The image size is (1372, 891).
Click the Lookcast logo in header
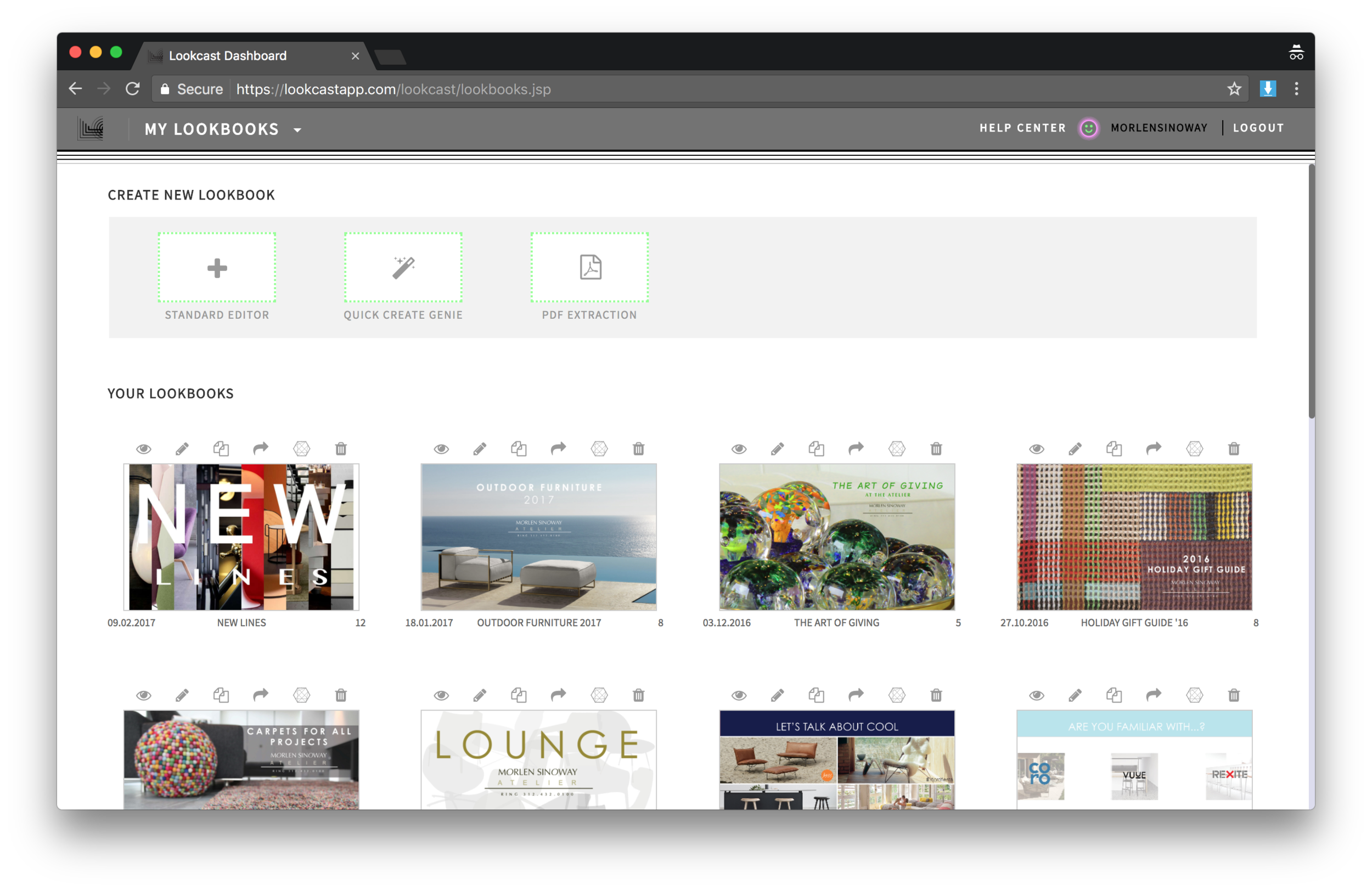pyautogui.click(x=91, y=128)
